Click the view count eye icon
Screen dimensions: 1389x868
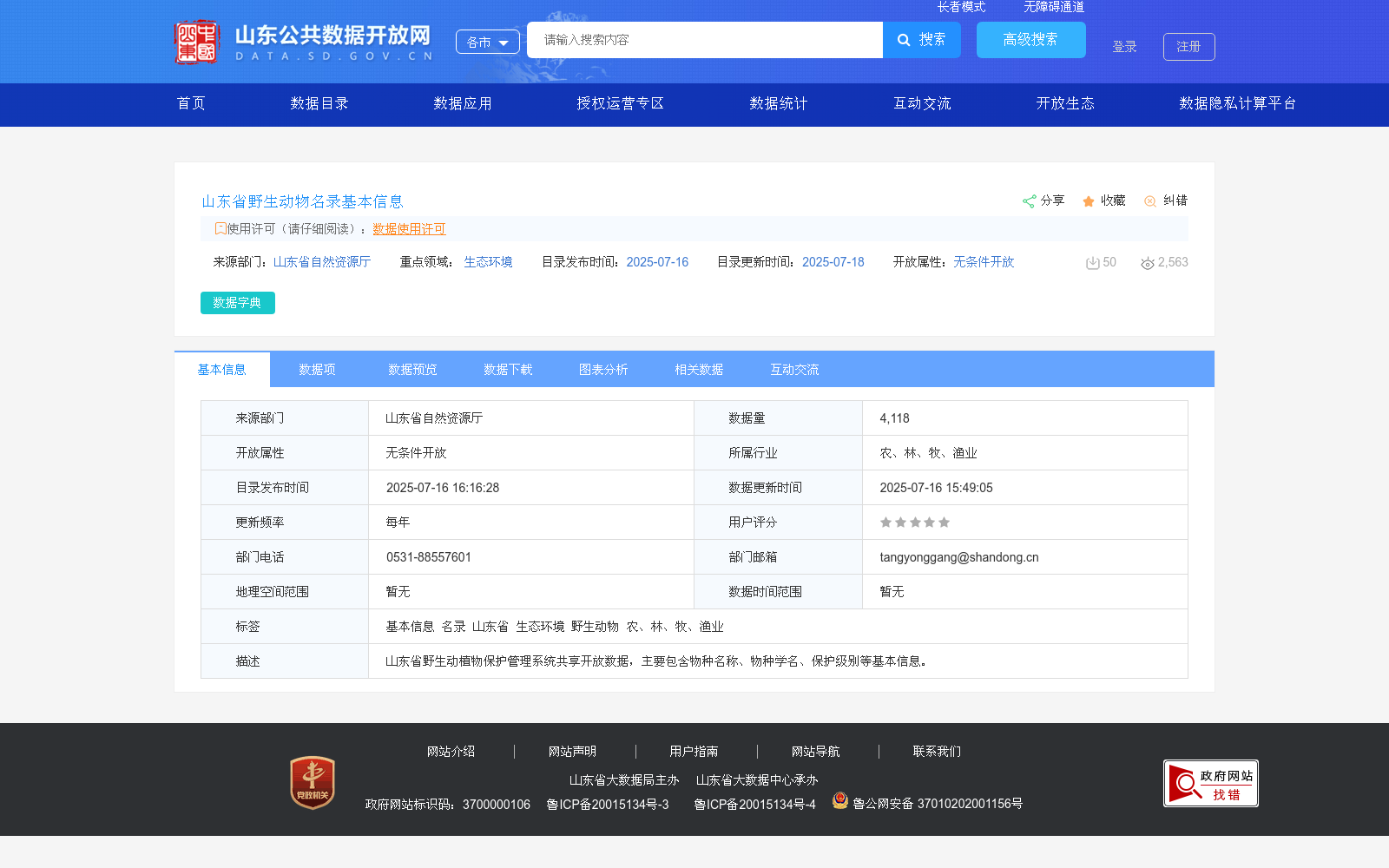pos(1148,263)
